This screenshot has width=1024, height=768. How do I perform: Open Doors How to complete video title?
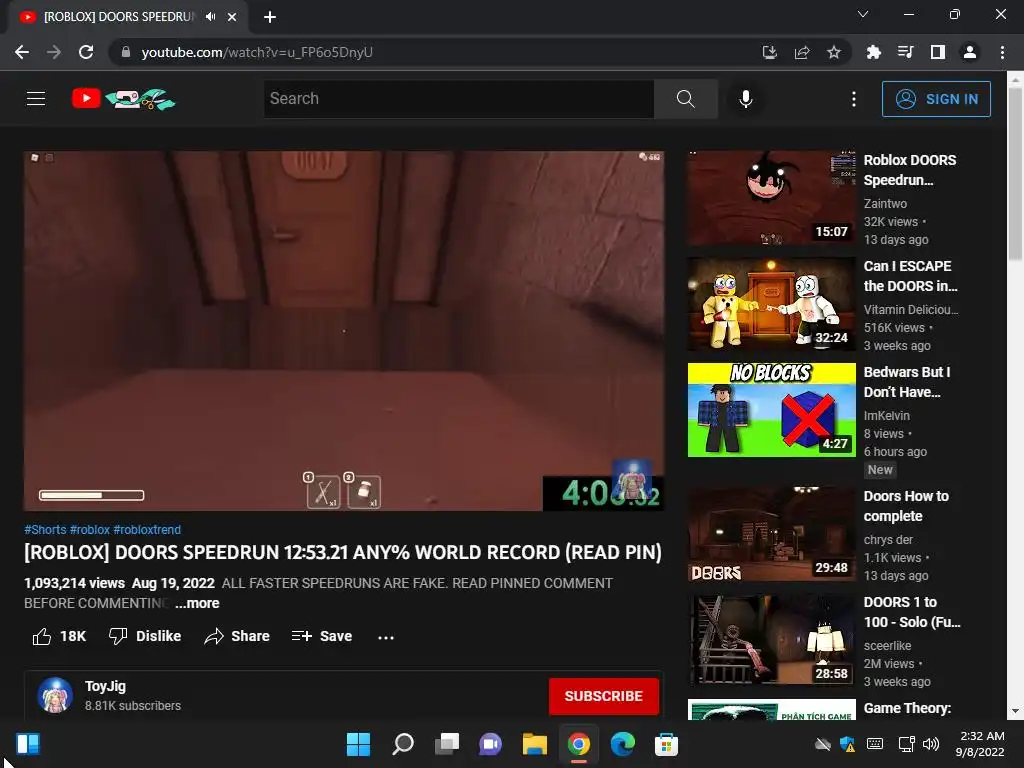coord(906,506)
